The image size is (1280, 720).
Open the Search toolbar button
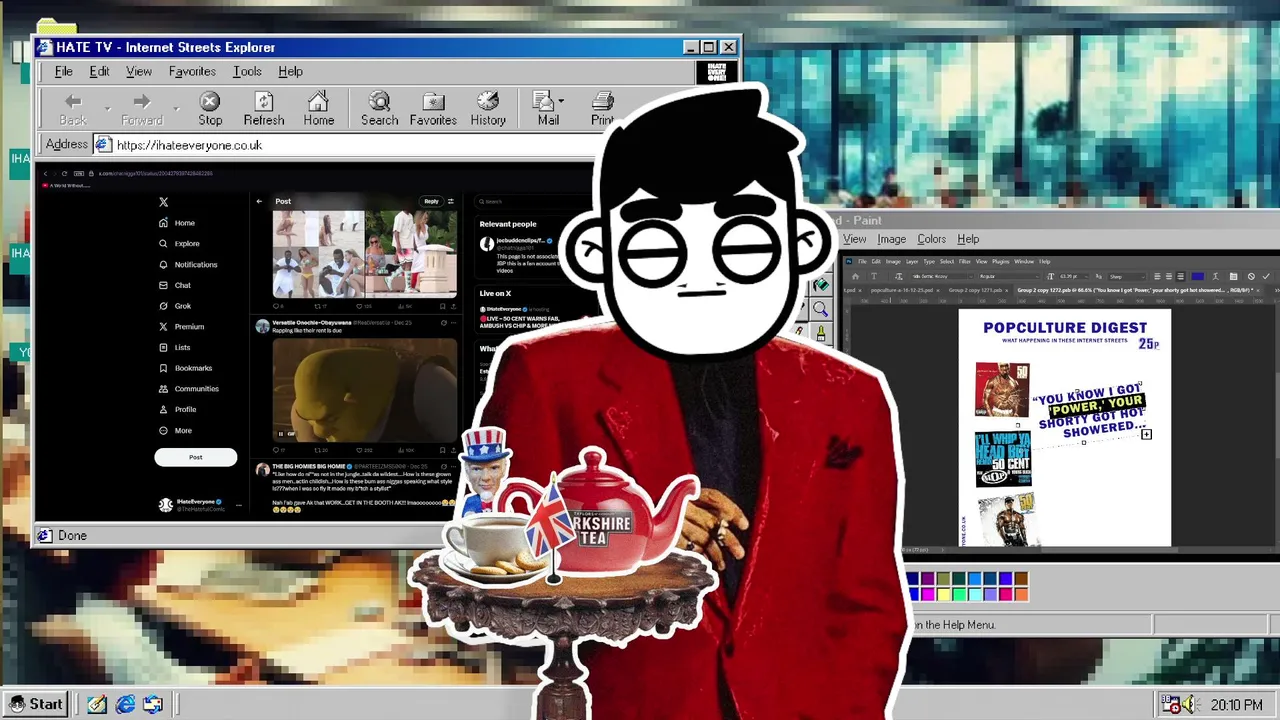(x=379, y=109)
